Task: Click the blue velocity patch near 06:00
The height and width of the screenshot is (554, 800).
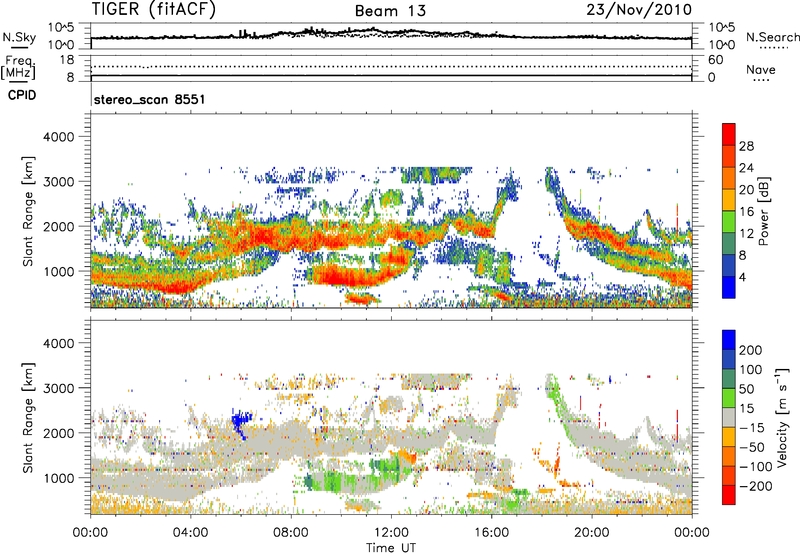Action: 241,423
